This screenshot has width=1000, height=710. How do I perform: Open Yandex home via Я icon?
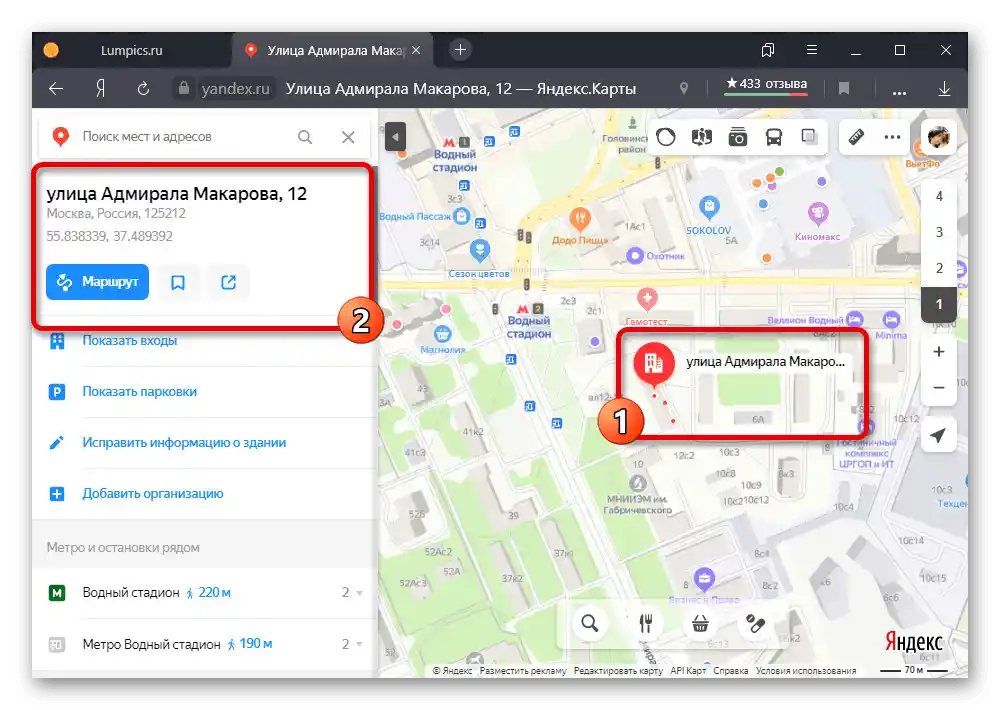coord(100,89)
